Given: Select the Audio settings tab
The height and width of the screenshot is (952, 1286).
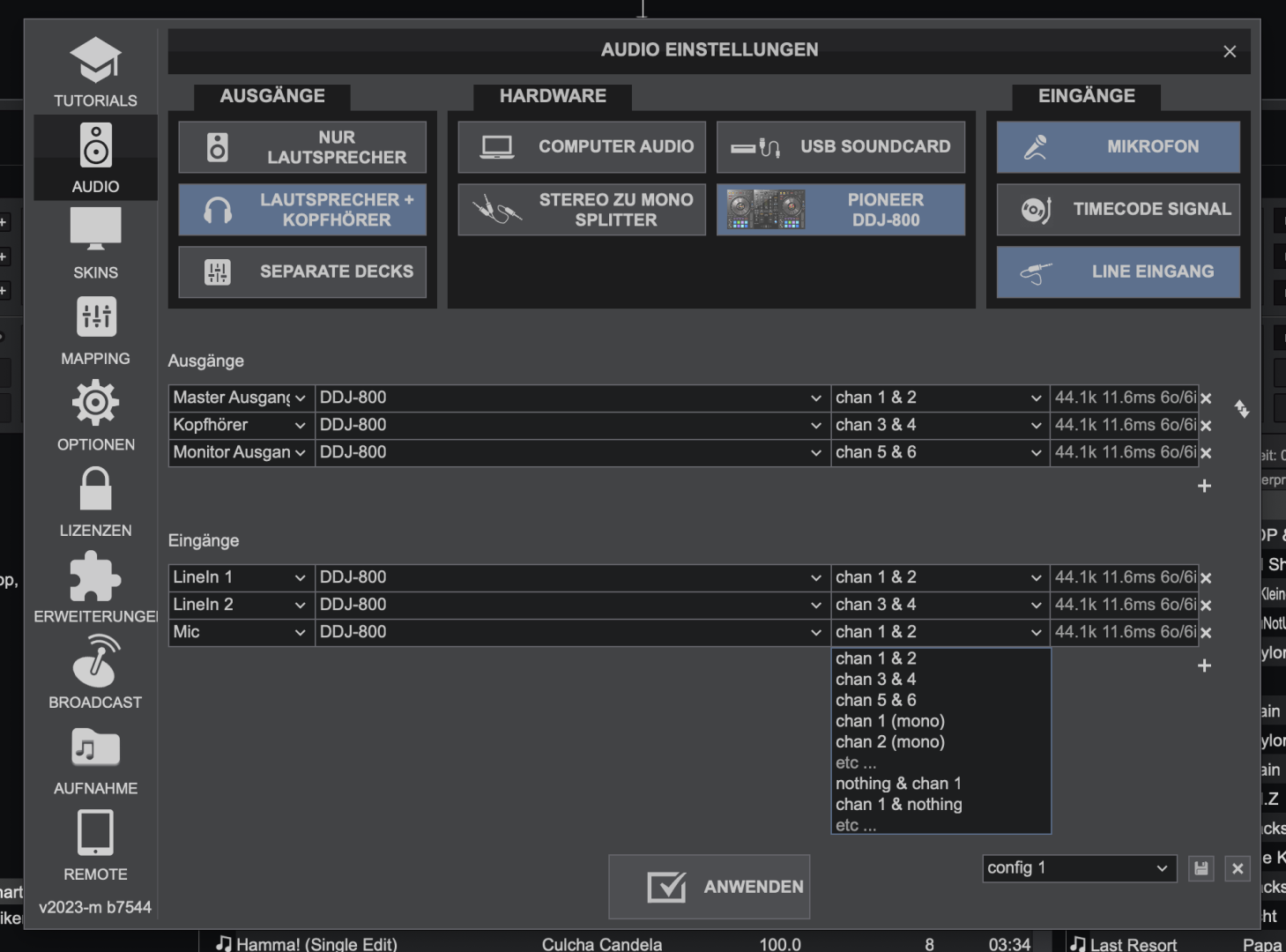Looking at the screenshot, I should 95,158.
